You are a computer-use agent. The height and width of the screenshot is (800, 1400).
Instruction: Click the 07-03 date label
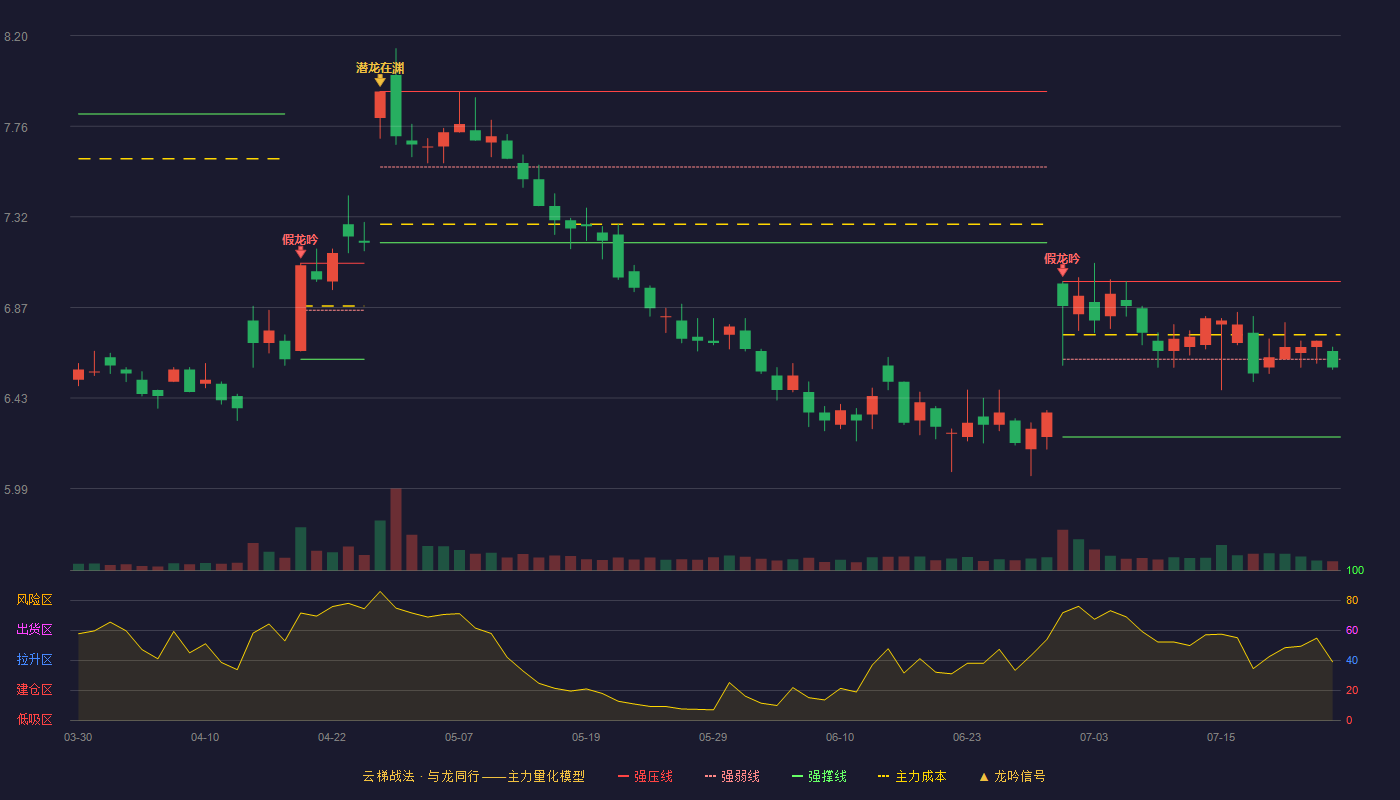click(1094, 737)
